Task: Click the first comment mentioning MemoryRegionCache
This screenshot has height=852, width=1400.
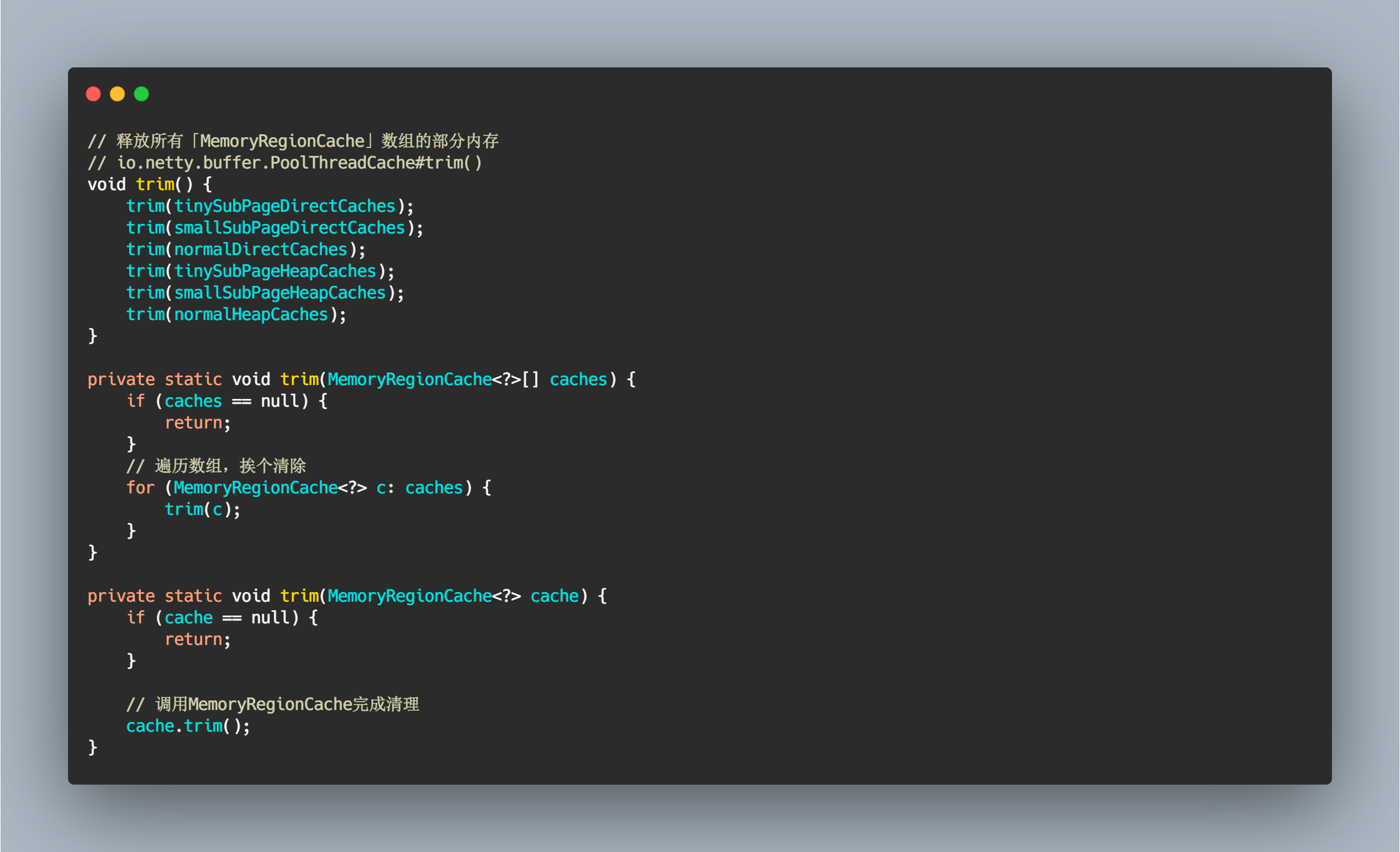Action: (x=293, y=141)
